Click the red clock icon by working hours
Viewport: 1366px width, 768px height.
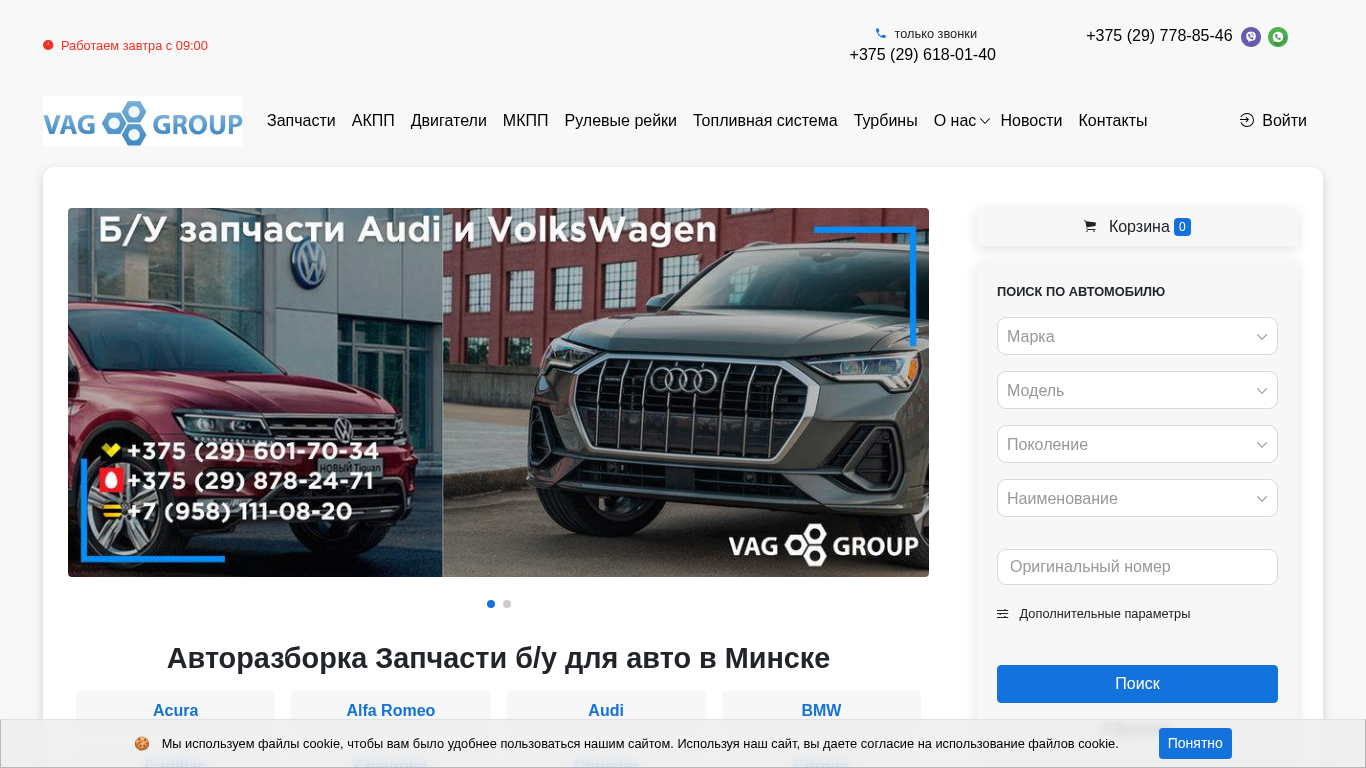tap(48, 45)
